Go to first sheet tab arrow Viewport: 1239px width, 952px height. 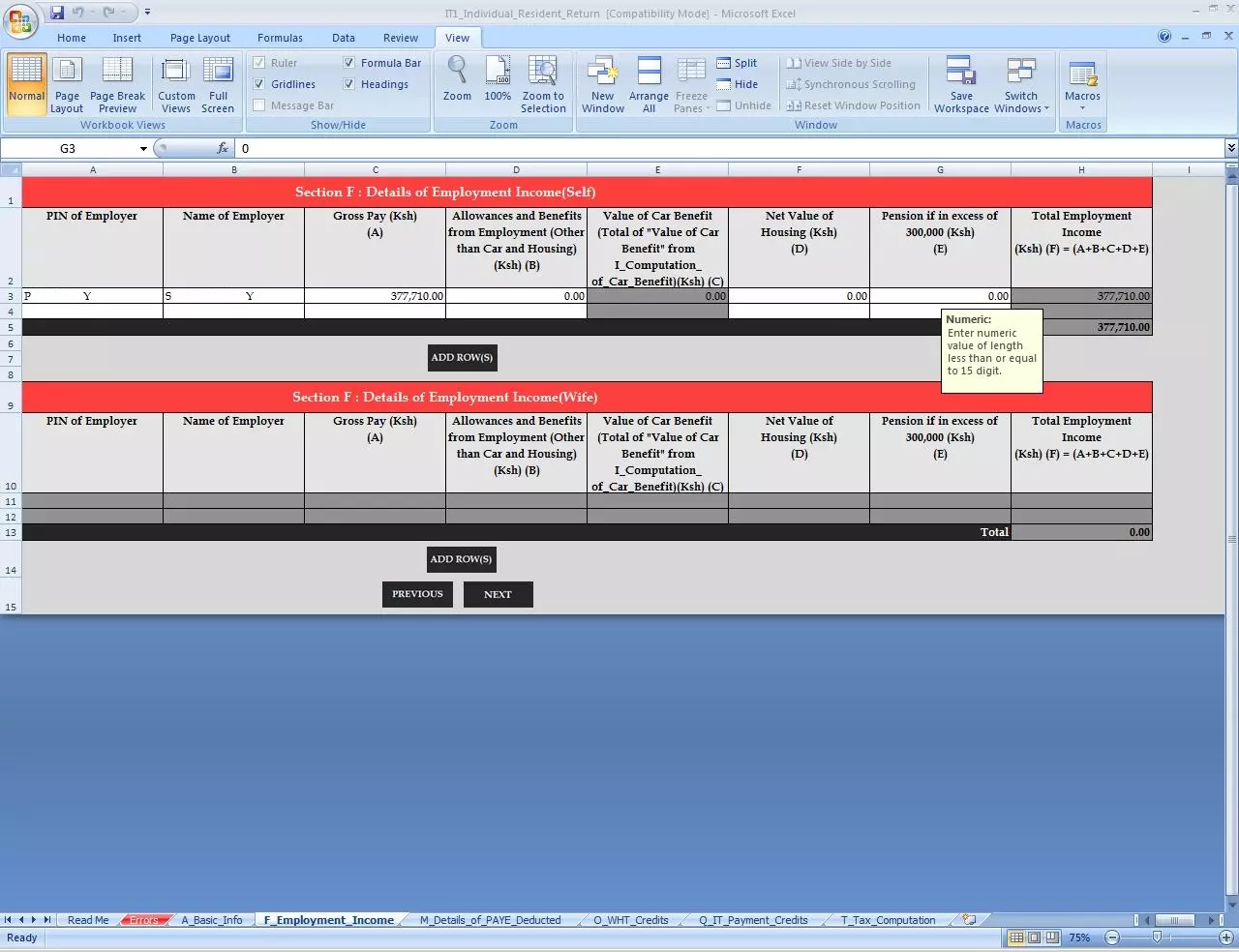point(9,920)
